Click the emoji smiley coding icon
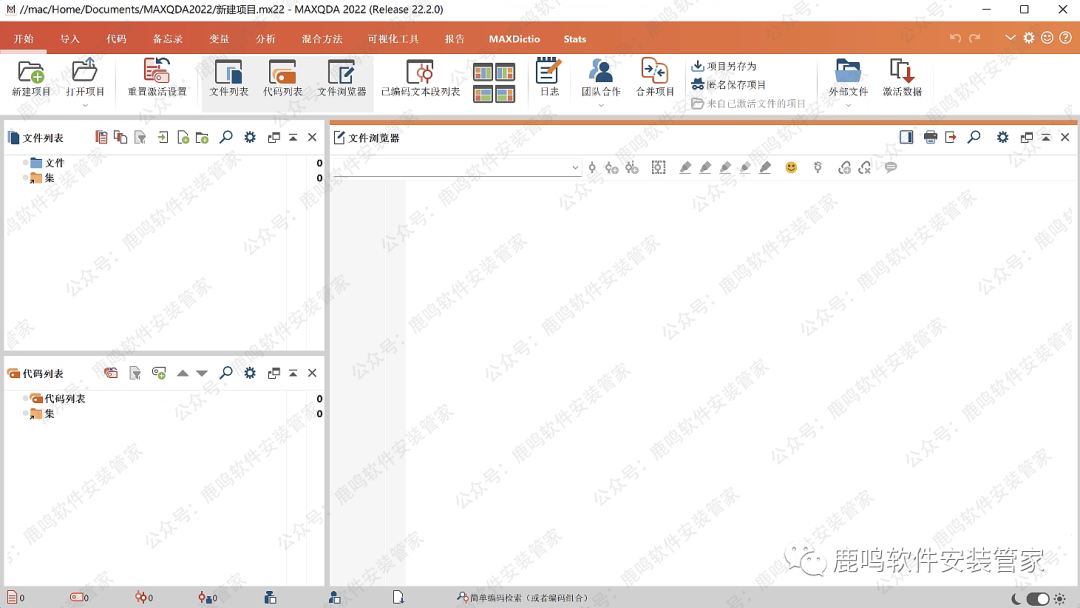The image size is (1080, 608). (791, 167)
